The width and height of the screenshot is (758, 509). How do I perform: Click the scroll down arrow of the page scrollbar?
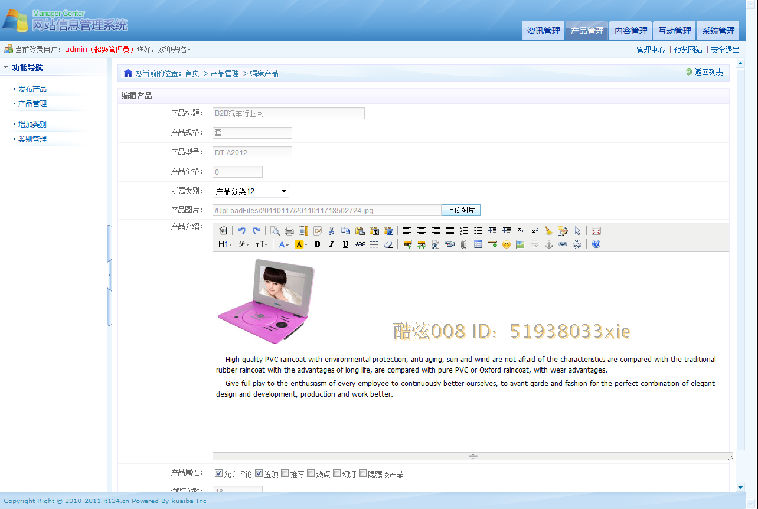click(741, 487)
